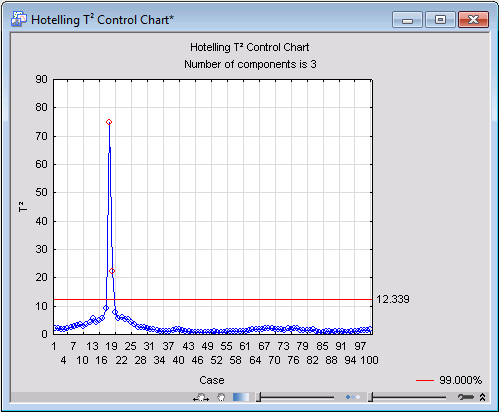Click the red outlier point near 22
Viewport: 499px width, 412px height.
[112, 271]
